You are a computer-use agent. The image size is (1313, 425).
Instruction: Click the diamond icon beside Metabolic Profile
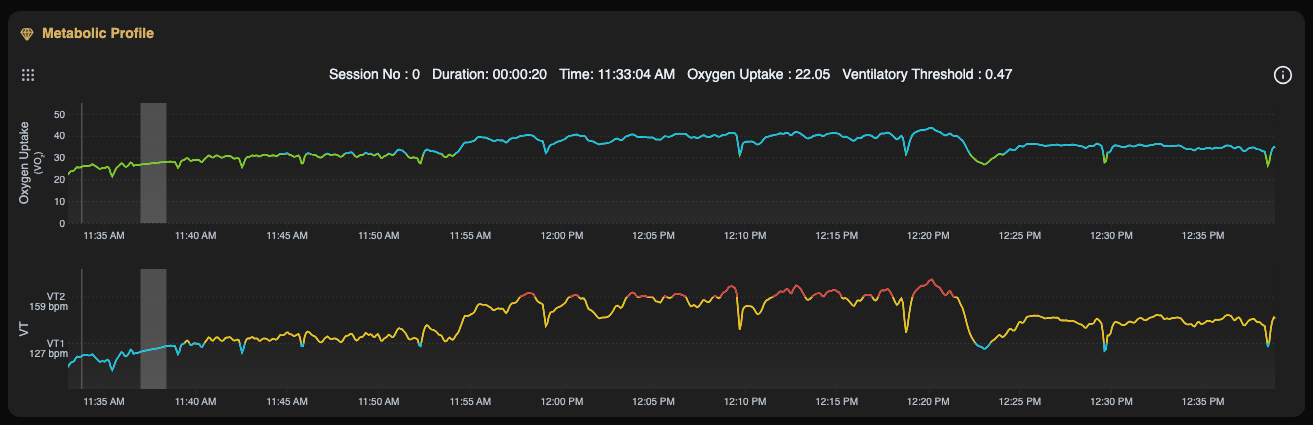coord(27,34)
